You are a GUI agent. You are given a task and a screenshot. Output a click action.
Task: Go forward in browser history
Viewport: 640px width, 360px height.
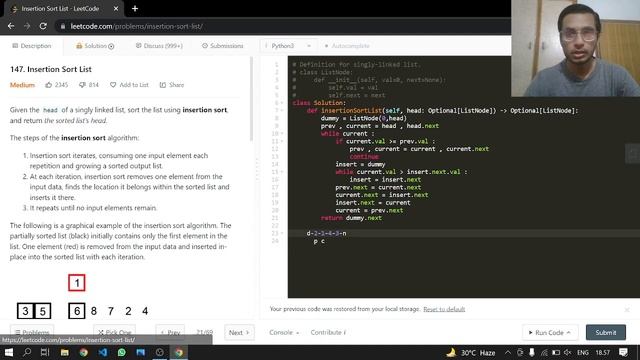(27, 26)
